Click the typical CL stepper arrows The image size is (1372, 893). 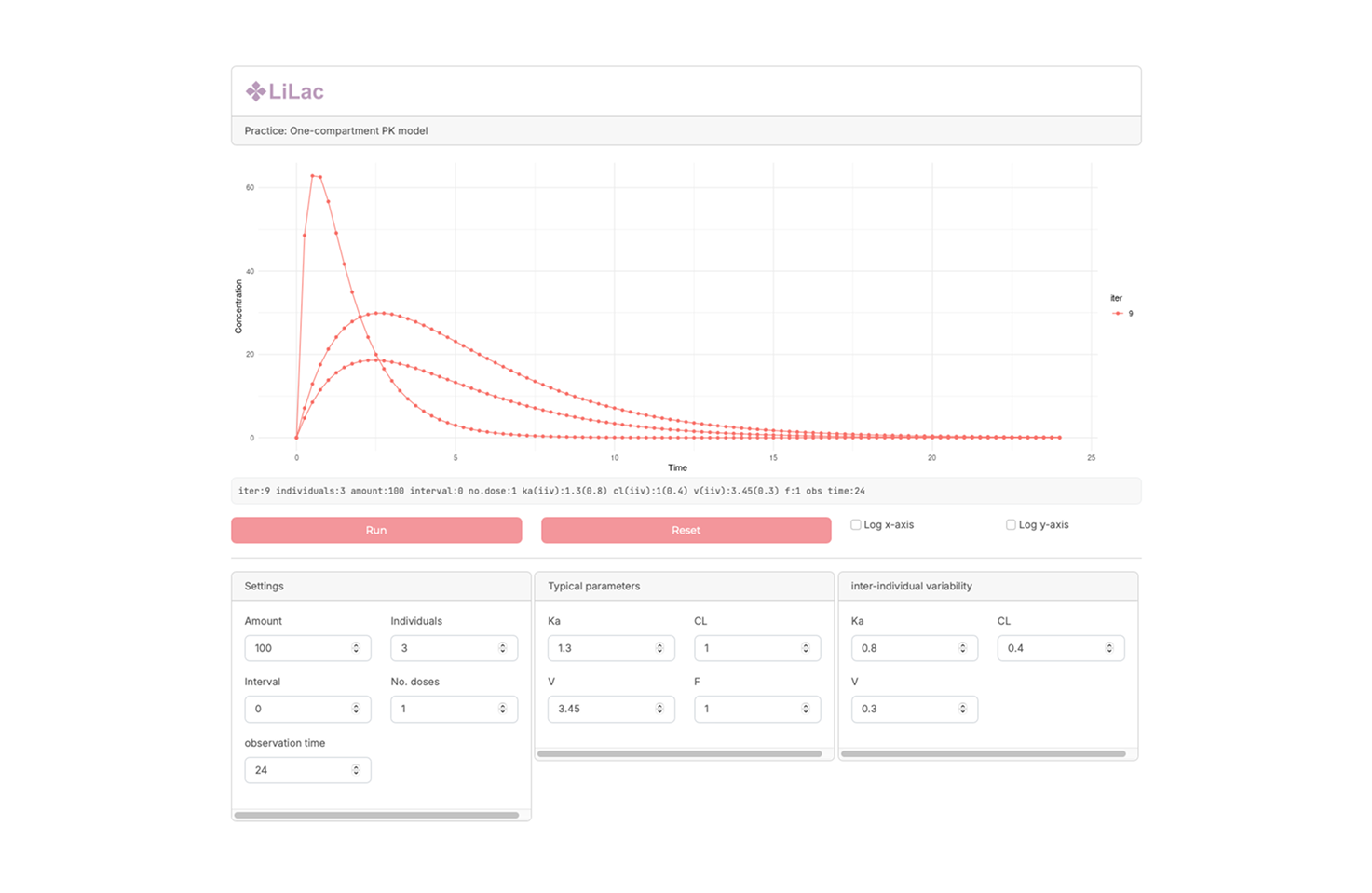pos(806,648)
